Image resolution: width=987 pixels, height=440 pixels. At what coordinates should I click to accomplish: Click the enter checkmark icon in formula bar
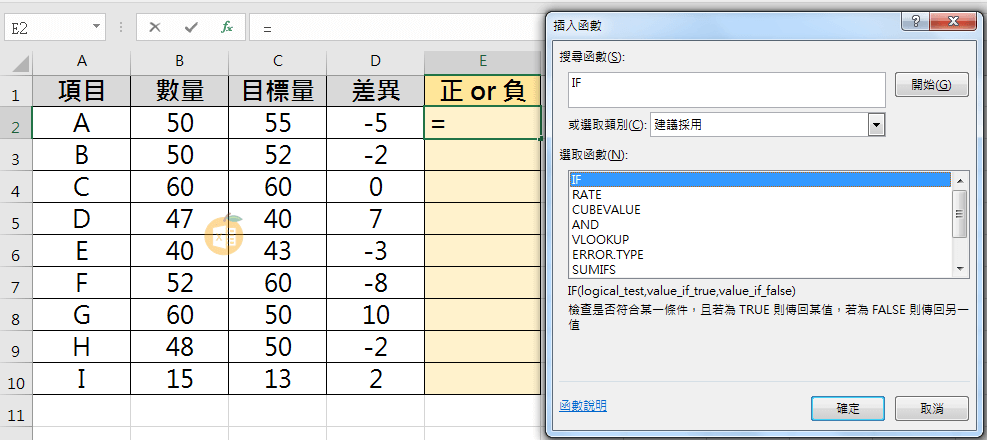click(x=191, y=27)
